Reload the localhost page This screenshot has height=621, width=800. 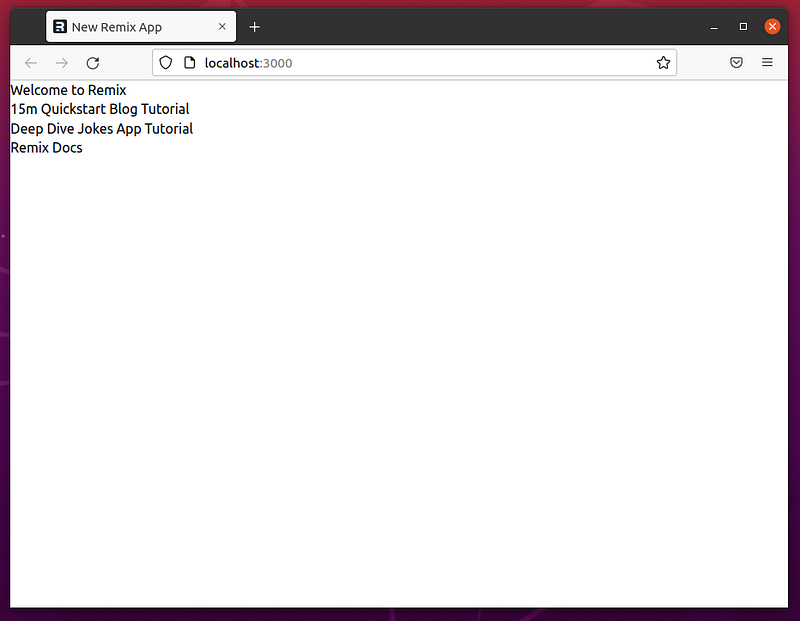tap(93, 63)
